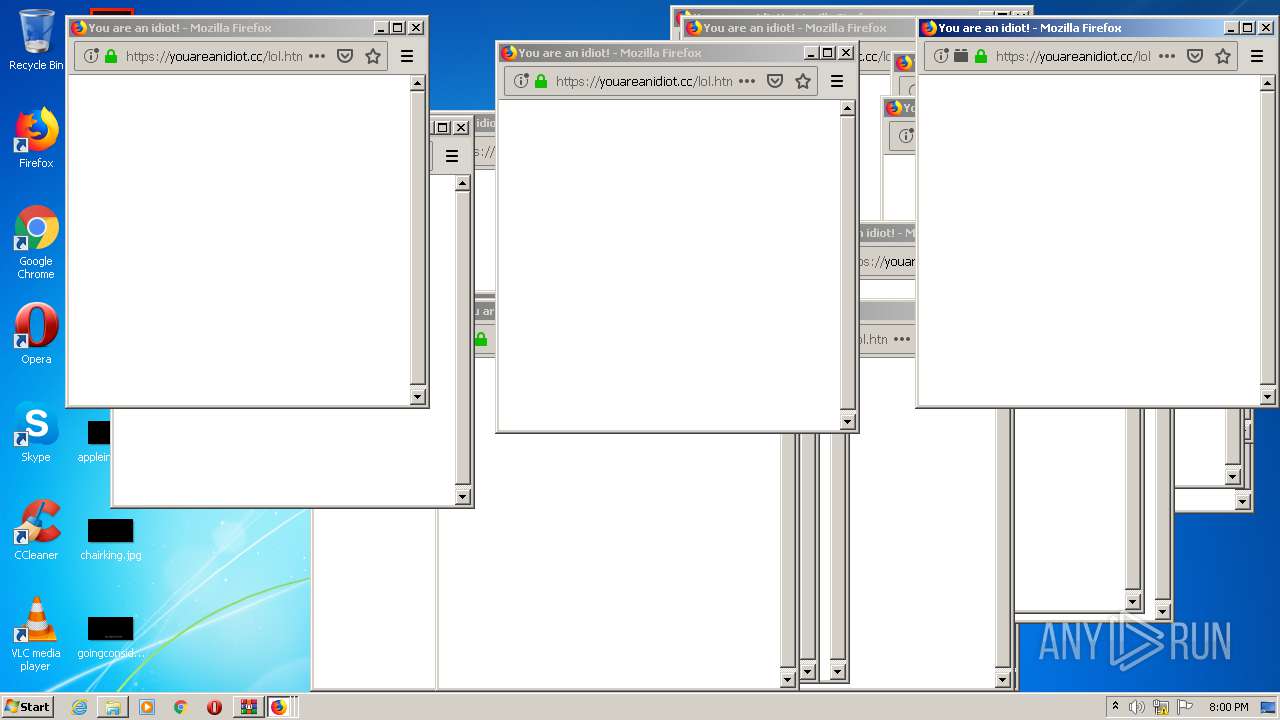Click the network status tray icon
This screenshot has width=1280, height=720.
point(1161,707)
